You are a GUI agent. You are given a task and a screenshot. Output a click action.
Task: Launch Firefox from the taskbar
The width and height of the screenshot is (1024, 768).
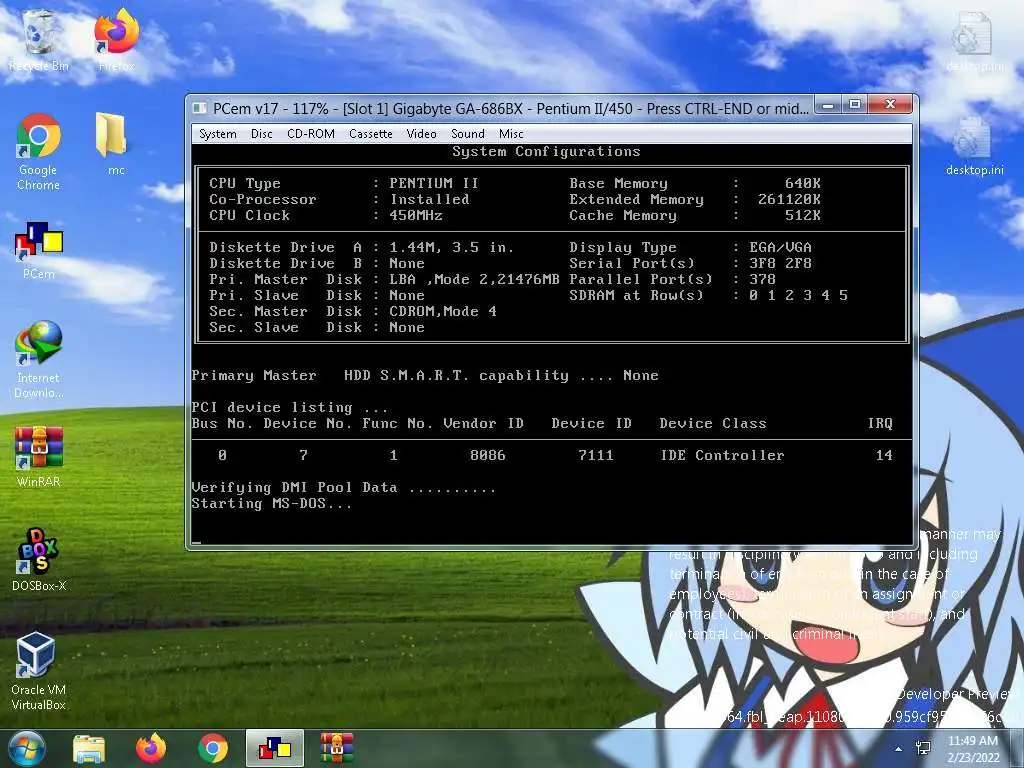[151, 748]
